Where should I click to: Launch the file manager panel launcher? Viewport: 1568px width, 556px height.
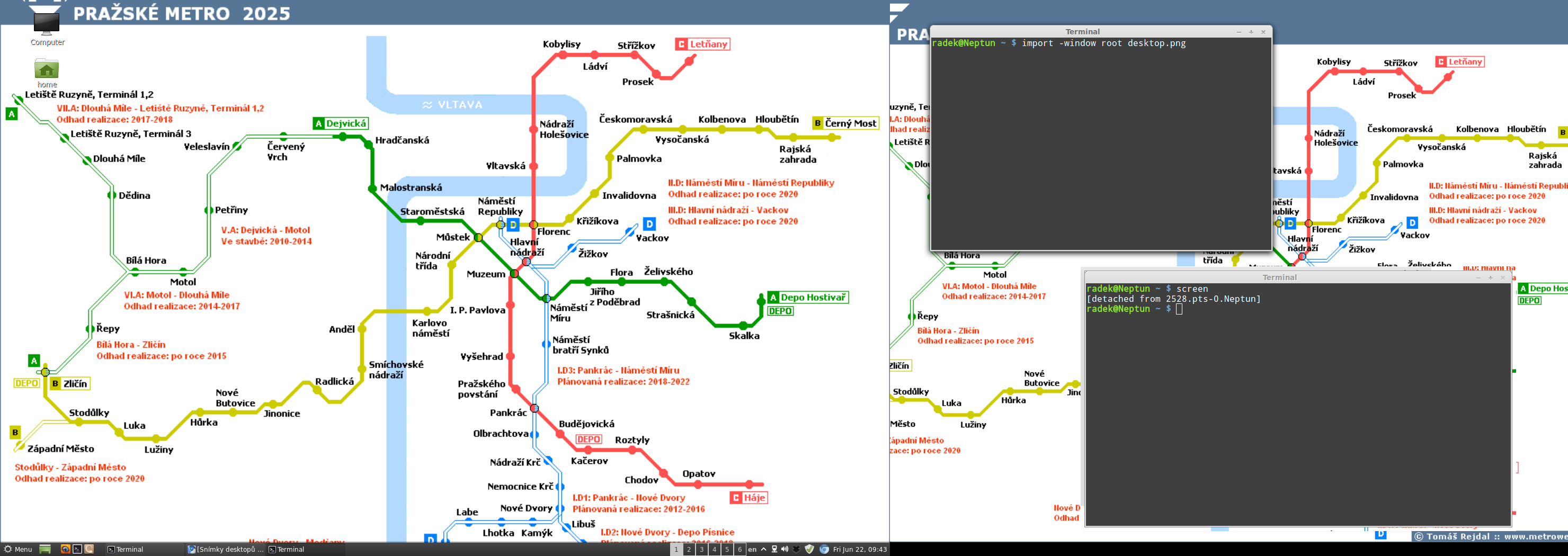point(89,549)
